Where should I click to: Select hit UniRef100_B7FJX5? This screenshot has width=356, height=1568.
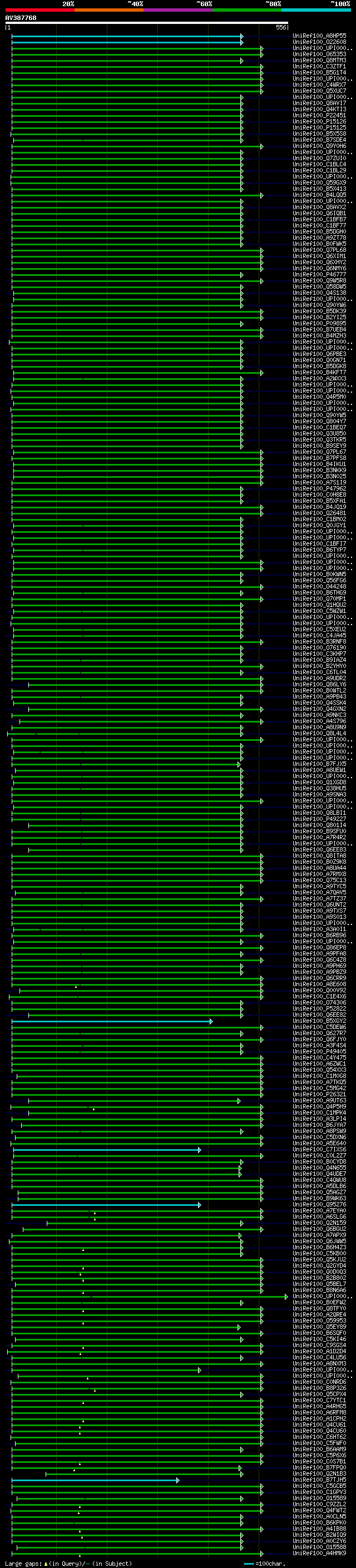point(319,764)
